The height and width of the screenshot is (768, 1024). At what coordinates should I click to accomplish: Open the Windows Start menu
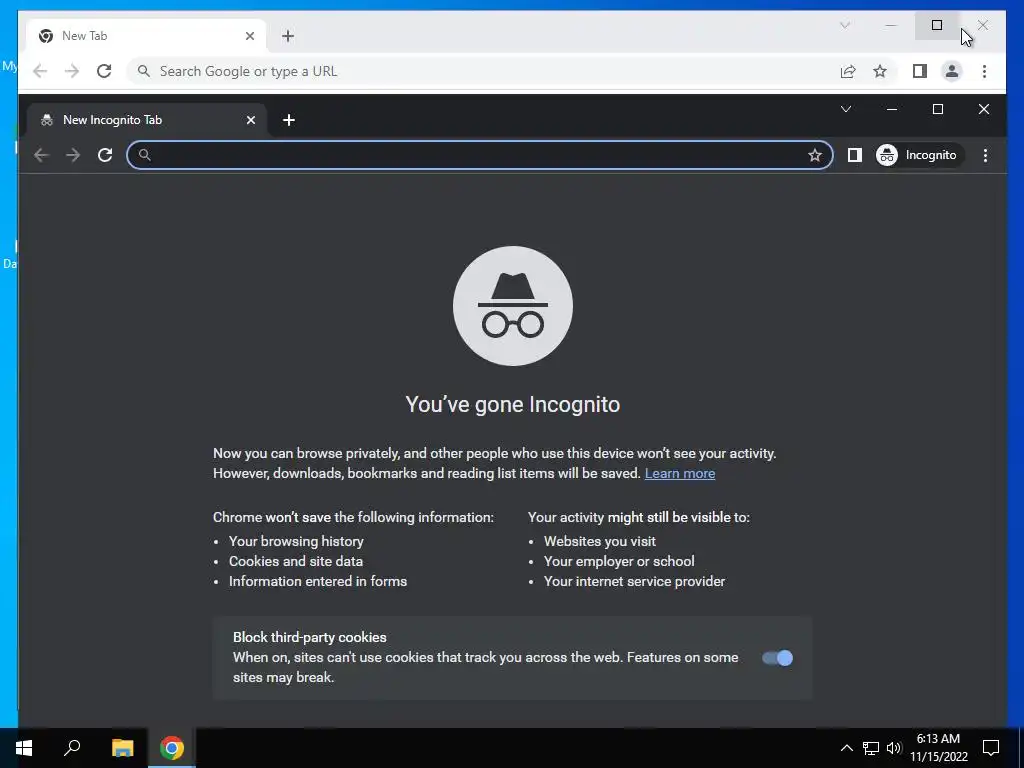click(24, 748)
